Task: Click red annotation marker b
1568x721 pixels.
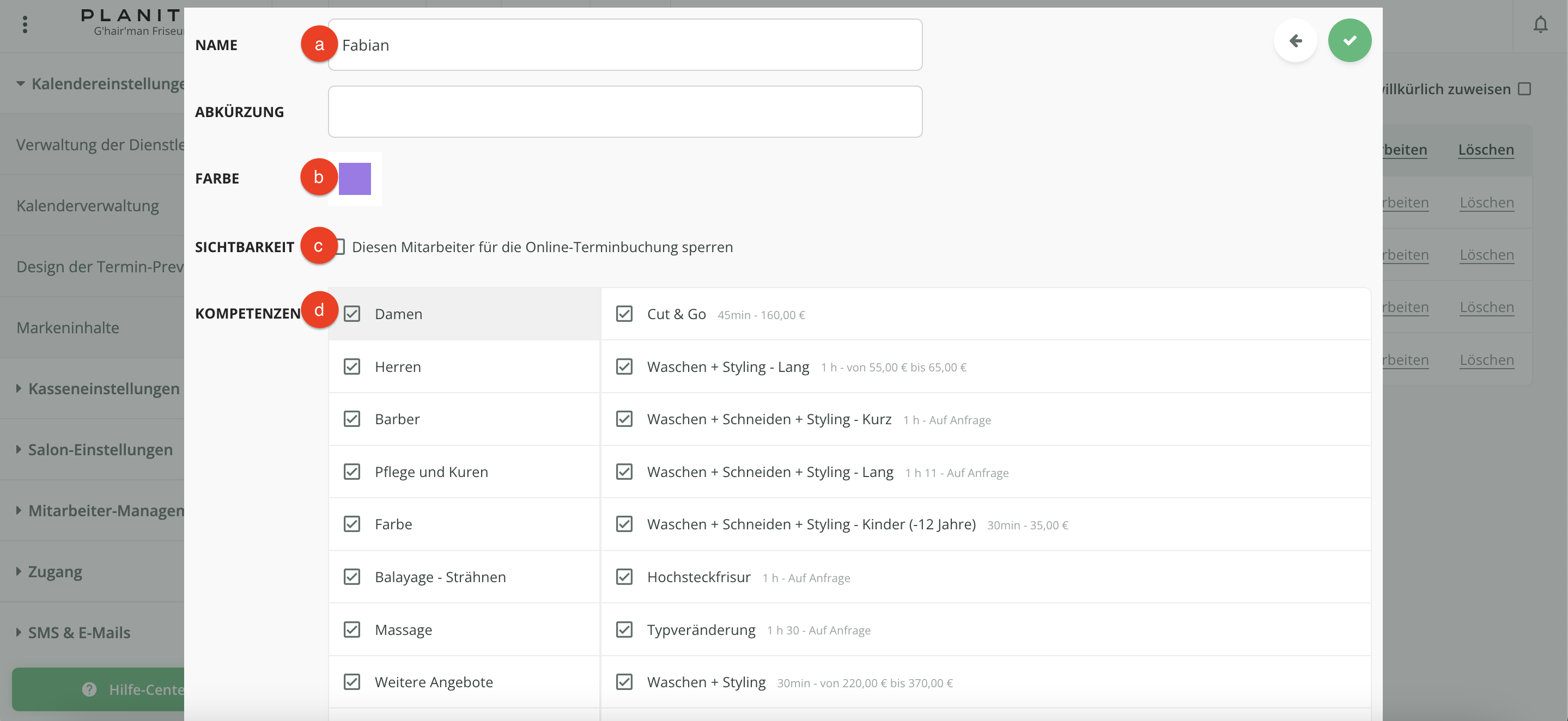Action: 318,177
